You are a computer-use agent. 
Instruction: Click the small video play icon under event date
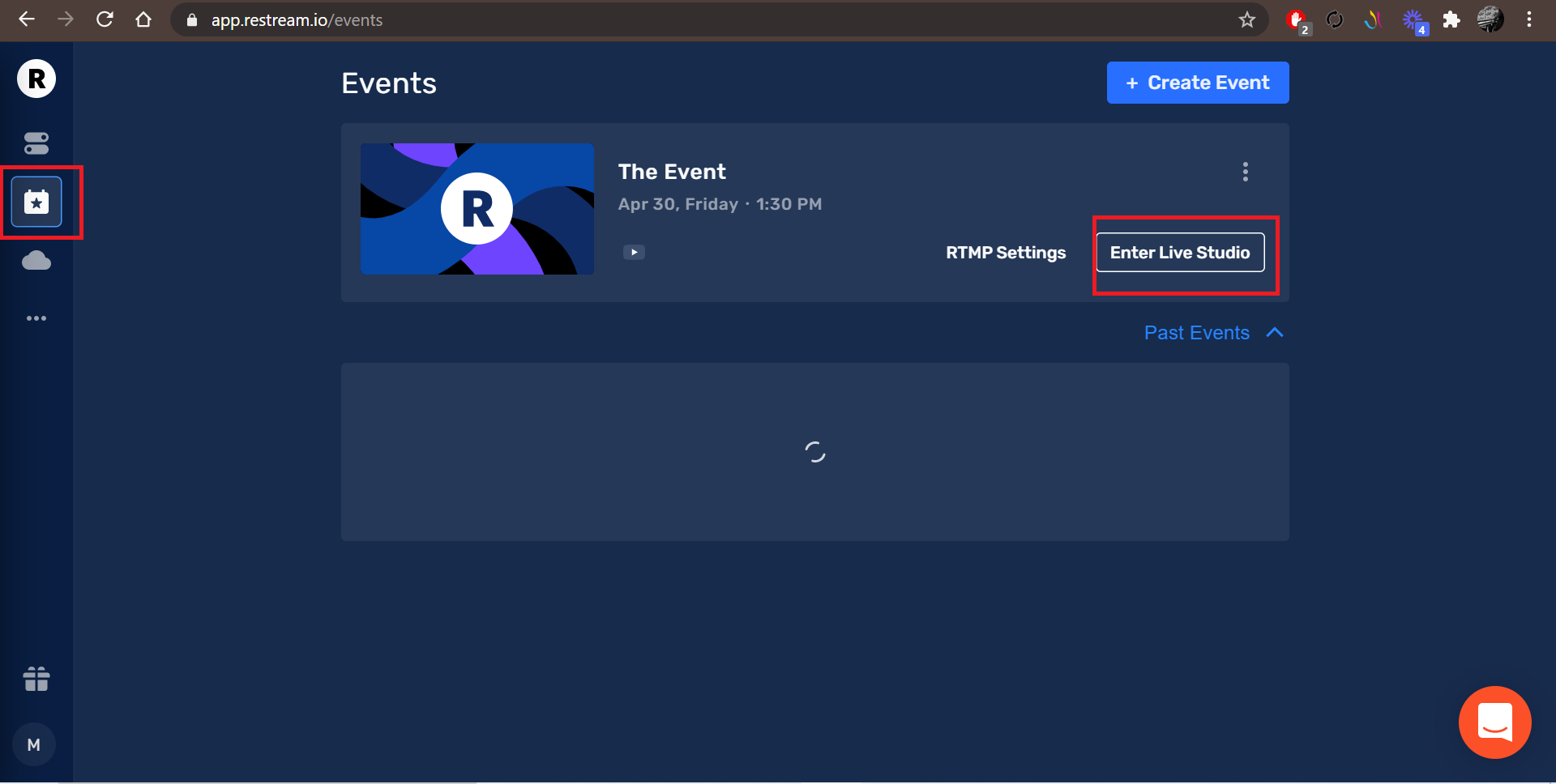634,252
